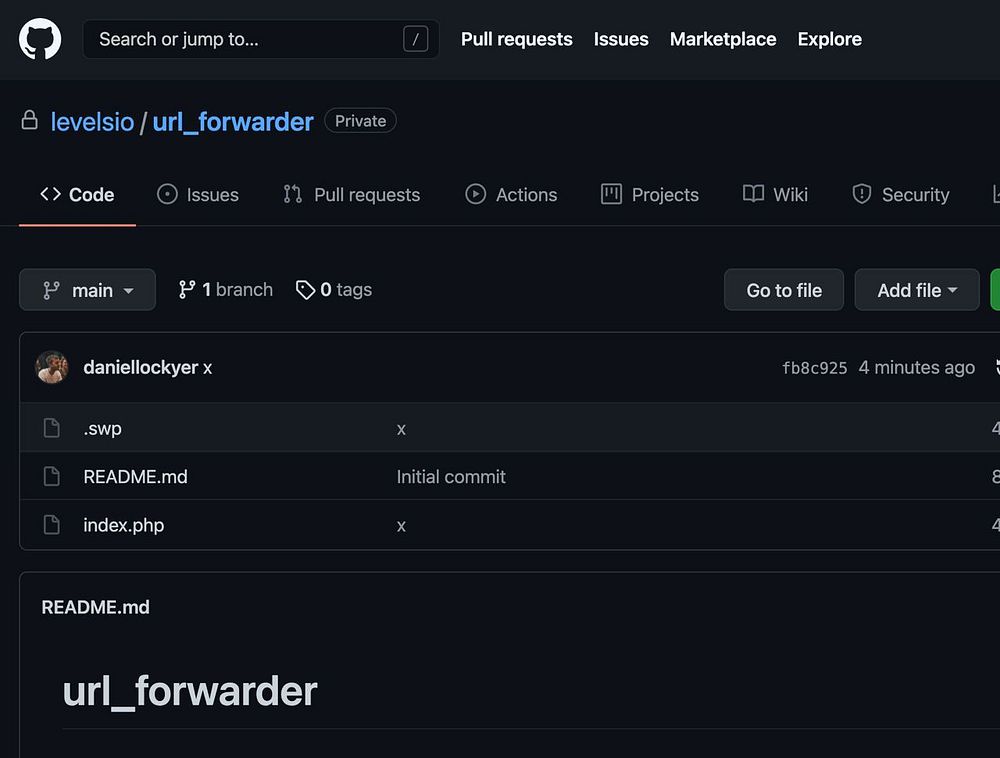View the 1 branch link

(225, 290)
